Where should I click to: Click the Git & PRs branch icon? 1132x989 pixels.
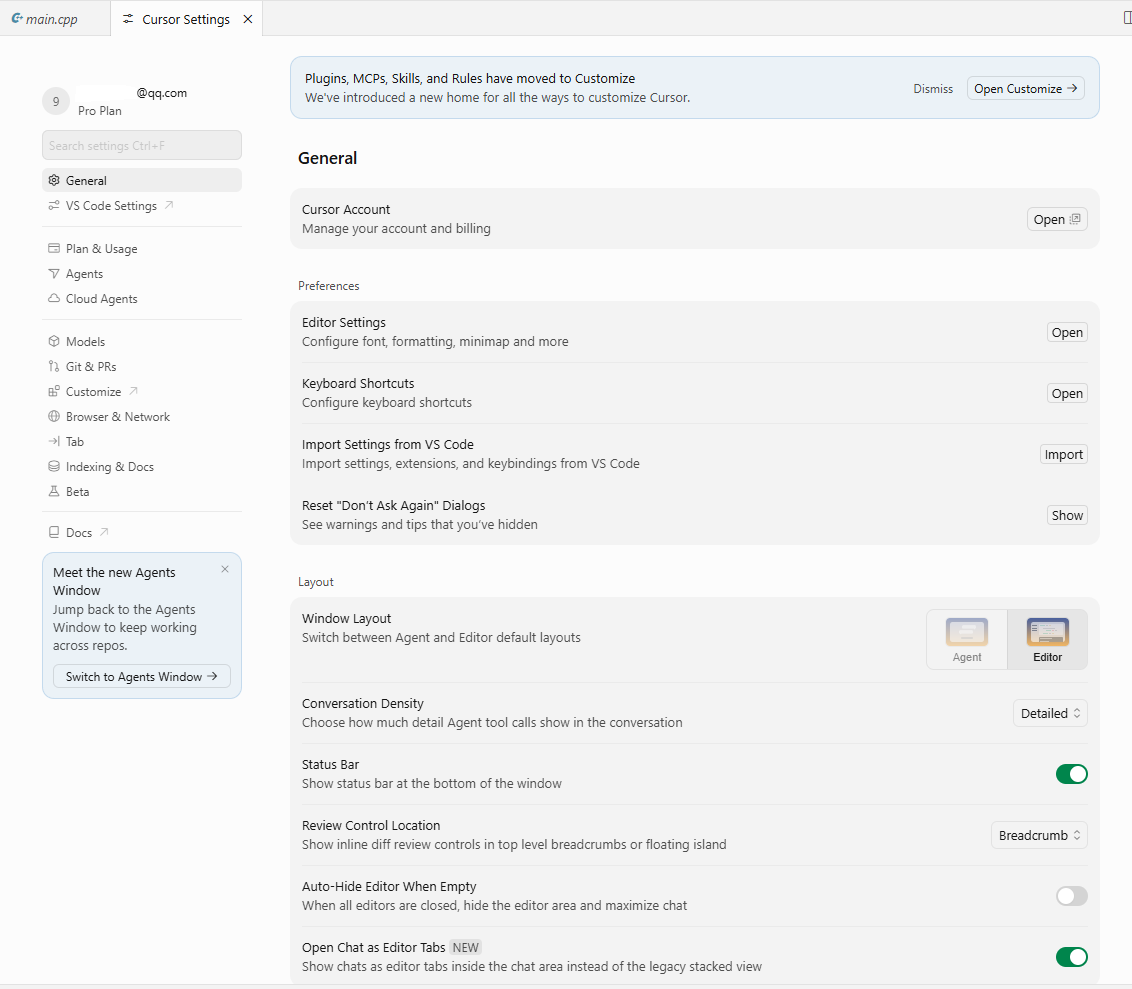click(54, 366)
